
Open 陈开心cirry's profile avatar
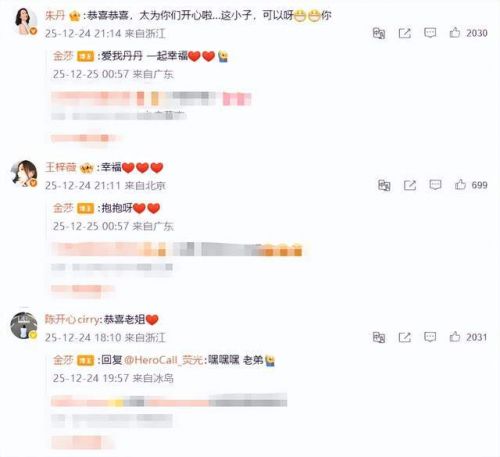click(23, 326)
